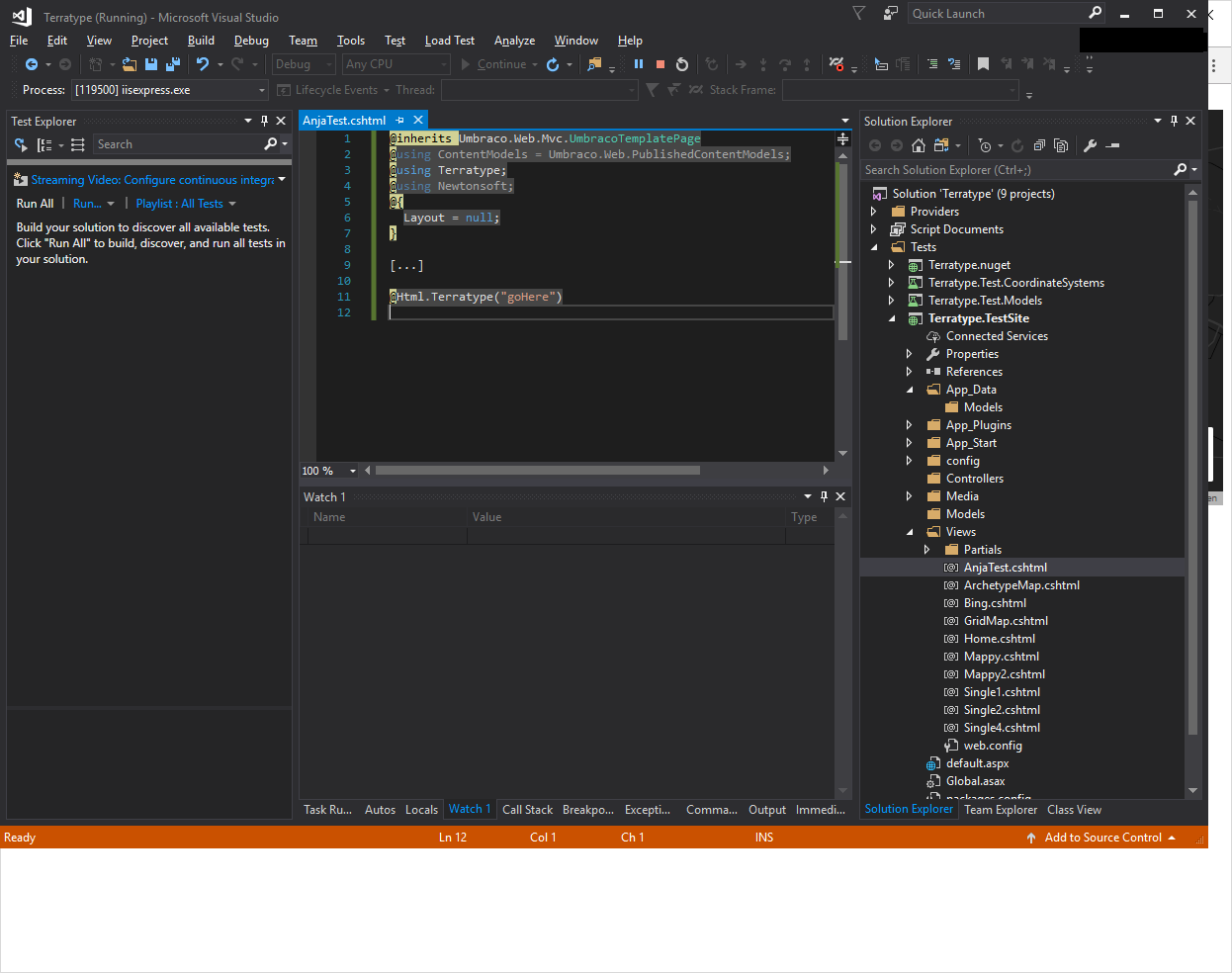The height and width of the screenshot is (973, 1232).
Task: Expand the Partials folder node
Action: (x=927, y=550)
